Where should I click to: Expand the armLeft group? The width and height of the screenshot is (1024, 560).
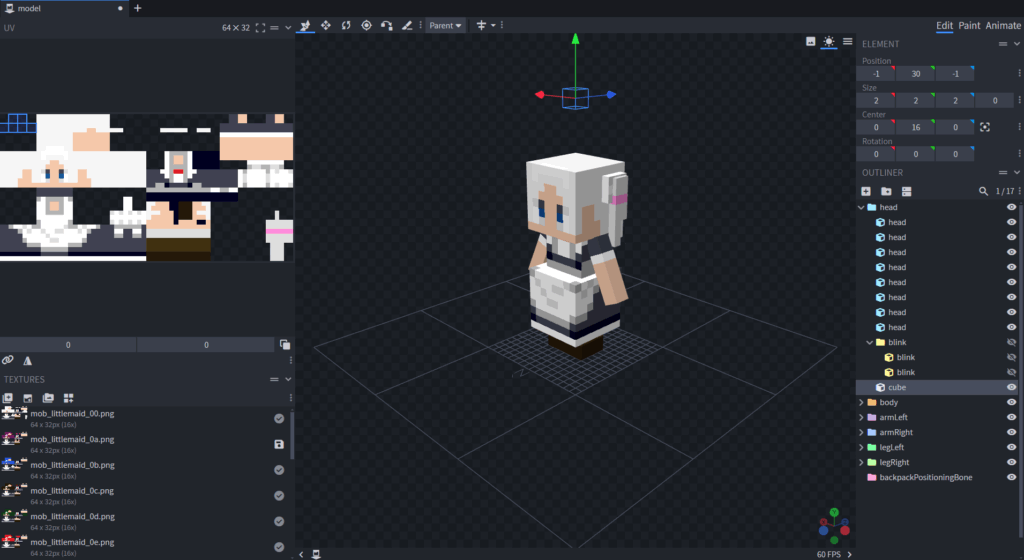[x=861, y=417]
